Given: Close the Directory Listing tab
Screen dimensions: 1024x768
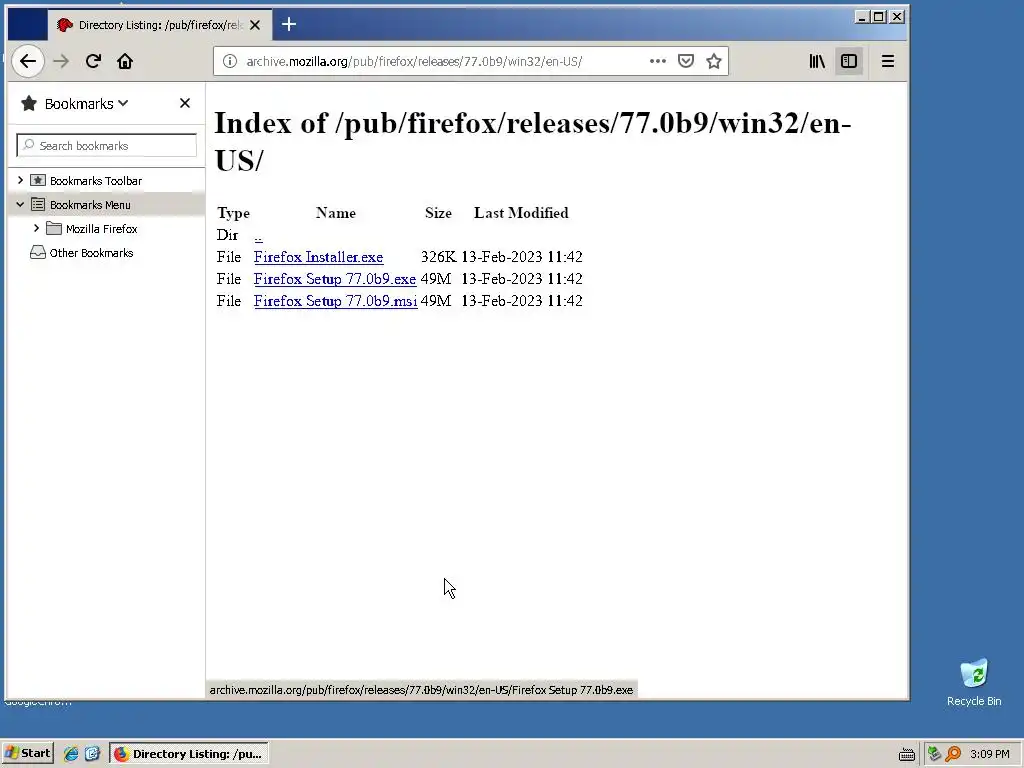Looking at the screenshot, I should [255, 25].
